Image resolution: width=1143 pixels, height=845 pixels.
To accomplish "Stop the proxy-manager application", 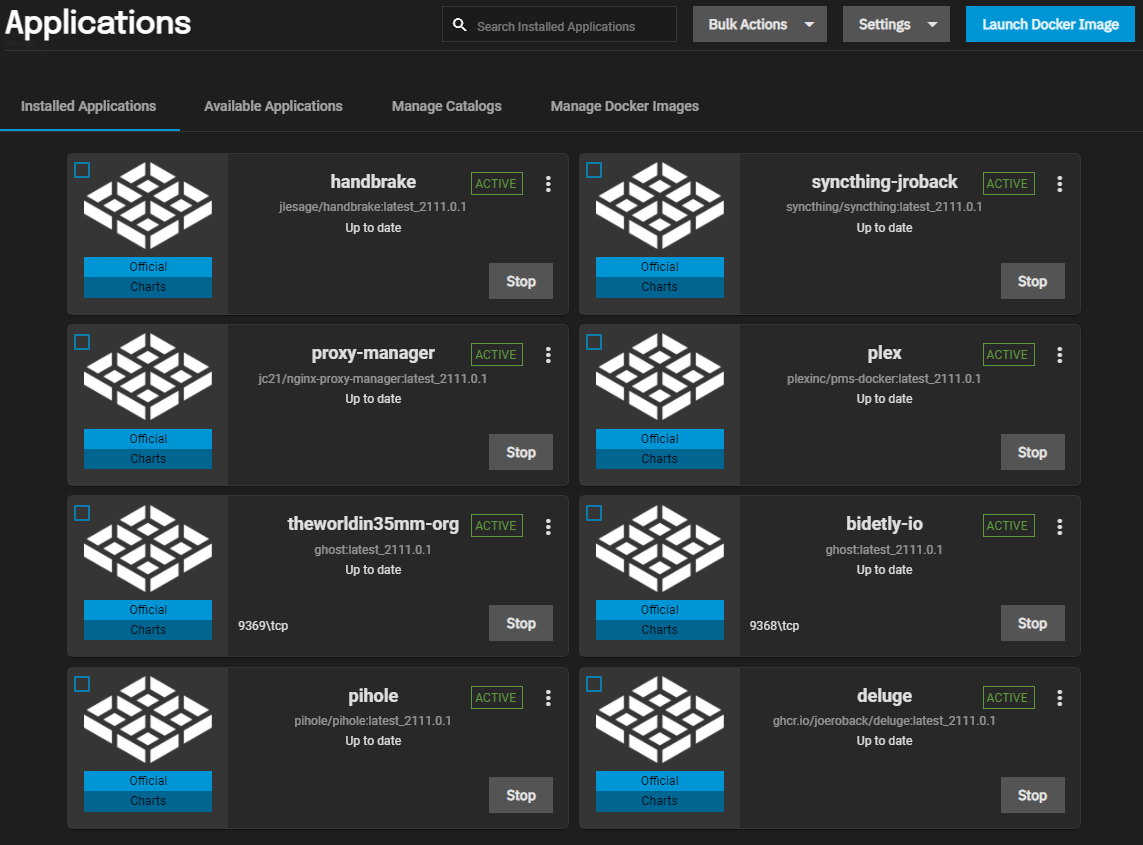I will tap(520, 452).
